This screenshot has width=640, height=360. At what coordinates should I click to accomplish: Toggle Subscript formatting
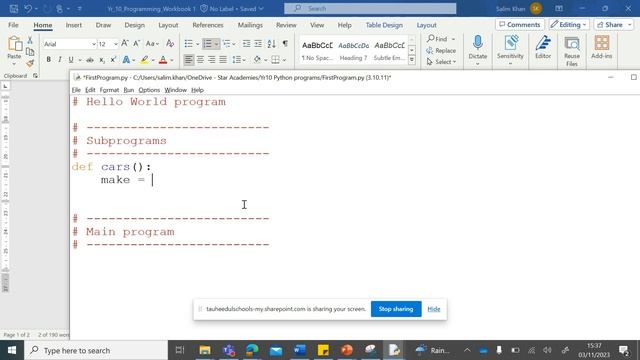point(102,60)
